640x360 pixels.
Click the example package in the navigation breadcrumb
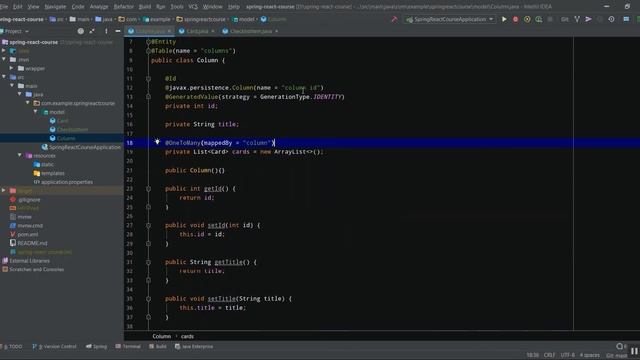pyautogui.click(x=160, y=19)
